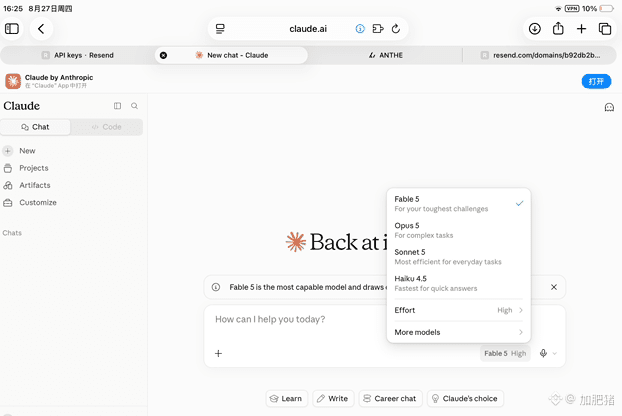Reload the claude.ai page

click(395, 29)
